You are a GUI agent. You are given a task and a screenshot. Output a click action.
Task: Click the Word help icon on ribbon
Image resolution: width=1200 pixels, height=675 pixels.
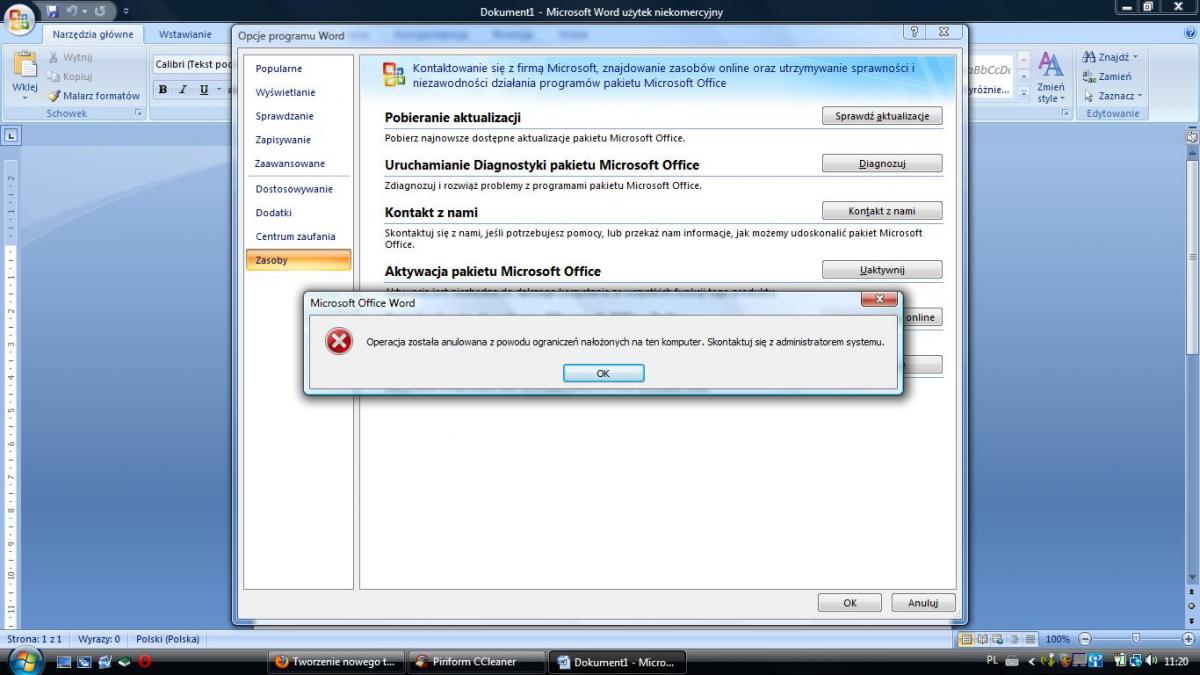point(1189,34)
